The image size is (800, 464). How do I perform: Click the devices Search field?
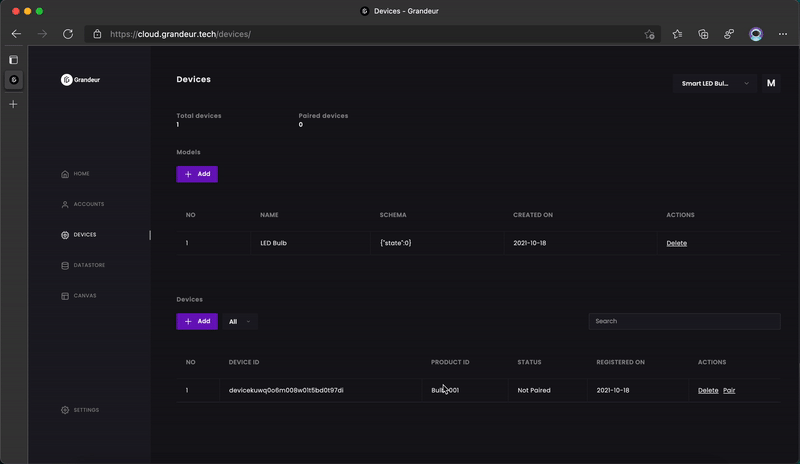684,321
